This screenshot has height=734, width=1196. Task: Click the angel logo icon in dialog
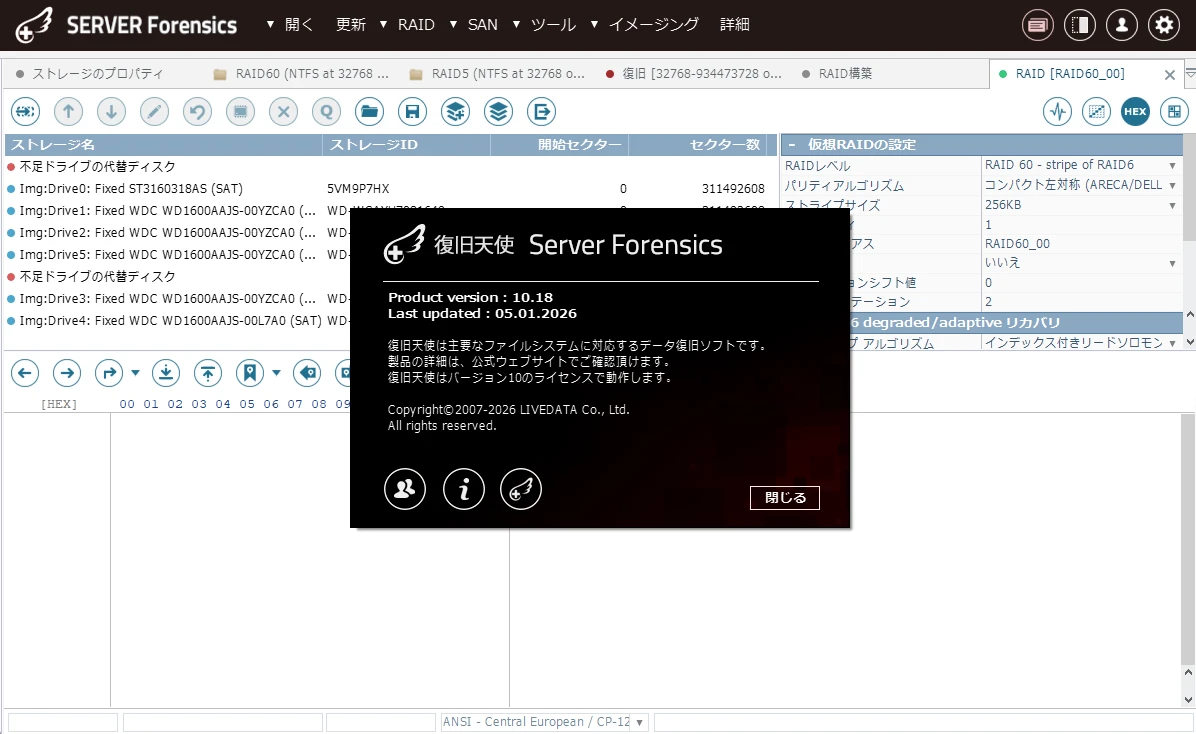tap(521, 488)
